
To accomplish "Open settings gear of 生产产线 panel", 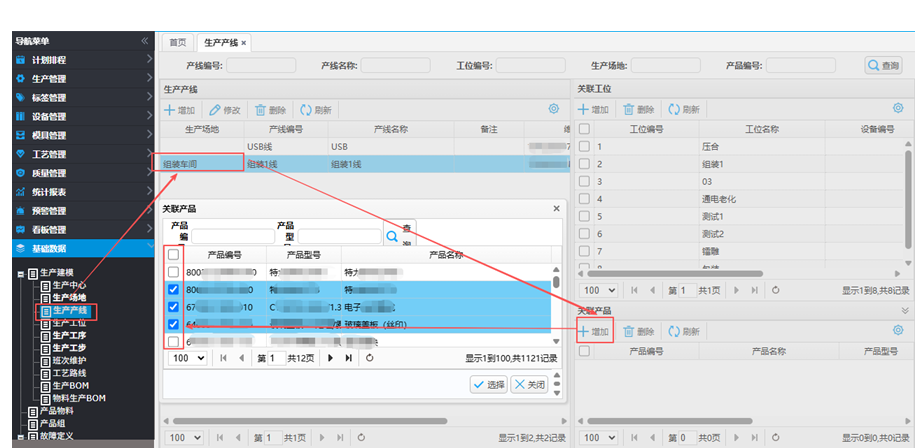I will point(554,108).
